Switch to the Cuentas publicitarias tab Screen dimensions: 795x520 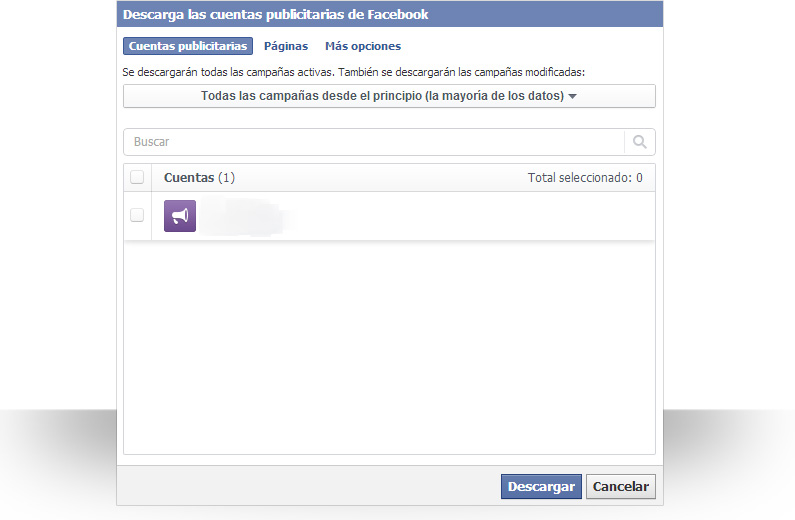click(x=188, y=46)
